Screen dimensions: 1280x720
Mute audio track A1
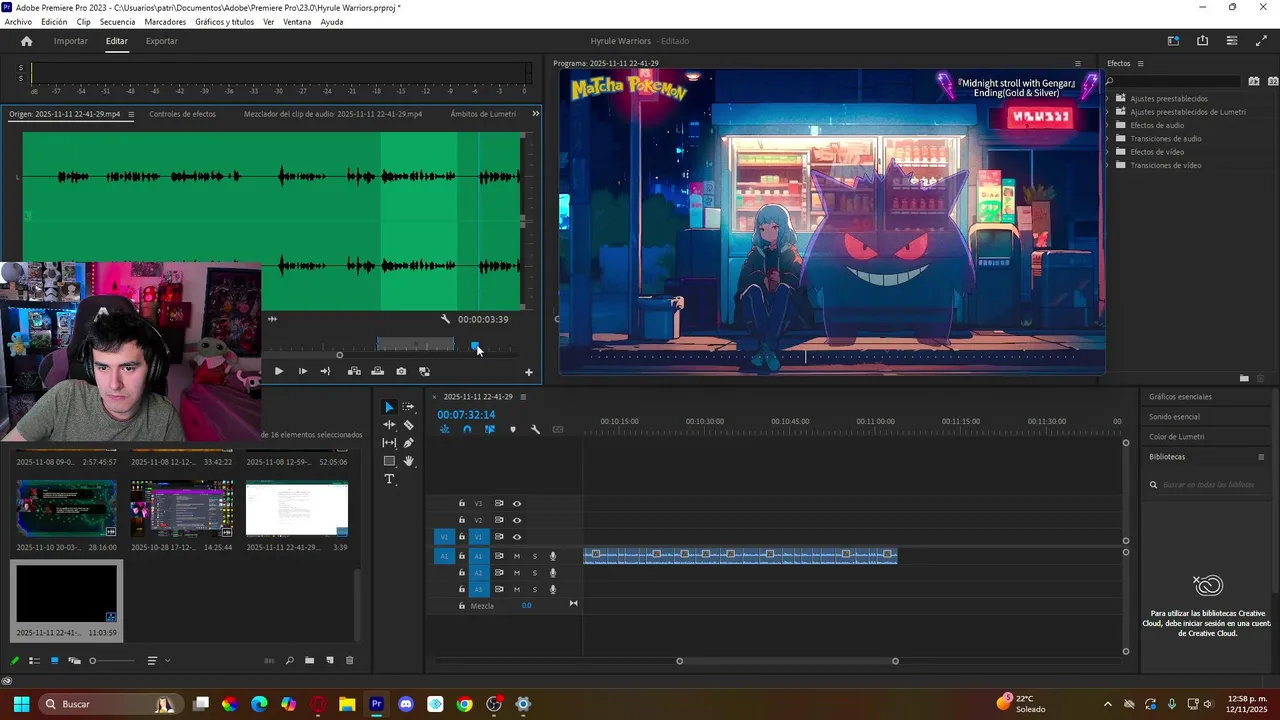click(x=517, y=556)
